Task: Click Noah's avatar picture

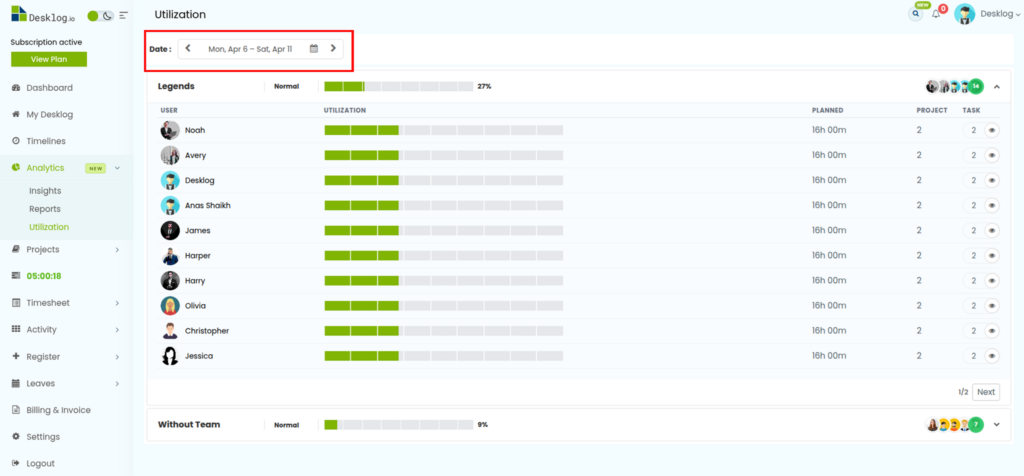Action: point(170,130)
